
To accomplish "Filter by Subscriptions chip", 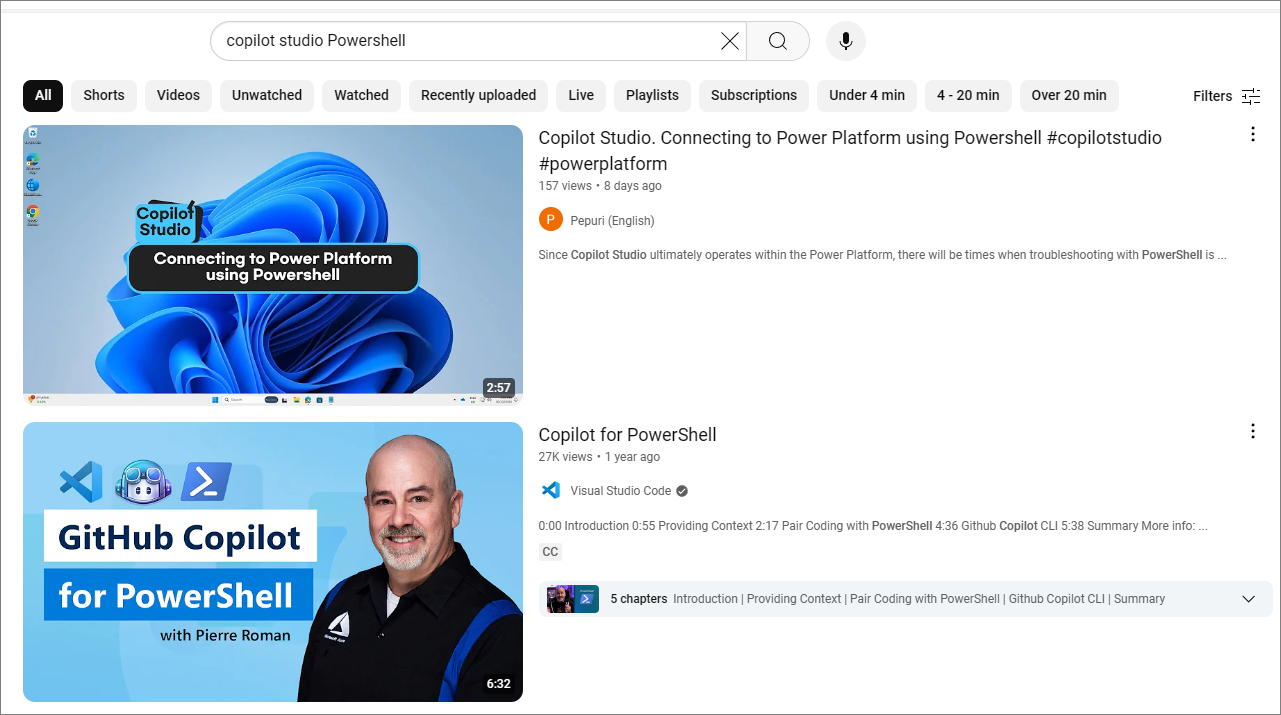I will [754, 95].
